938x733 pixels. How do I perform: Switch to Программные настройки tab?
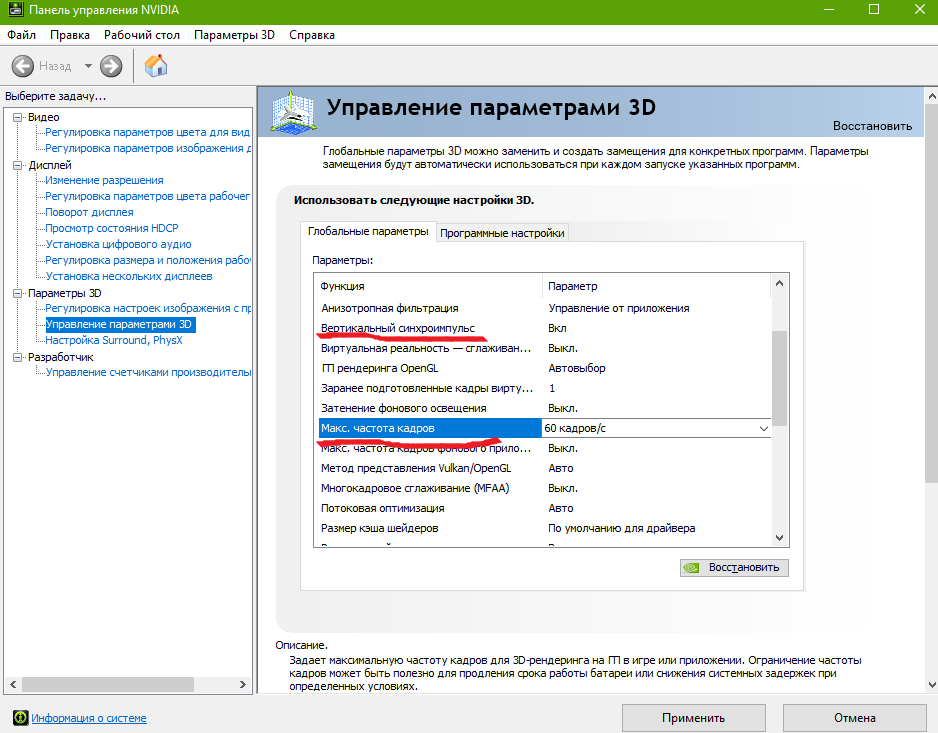(502, 233)
